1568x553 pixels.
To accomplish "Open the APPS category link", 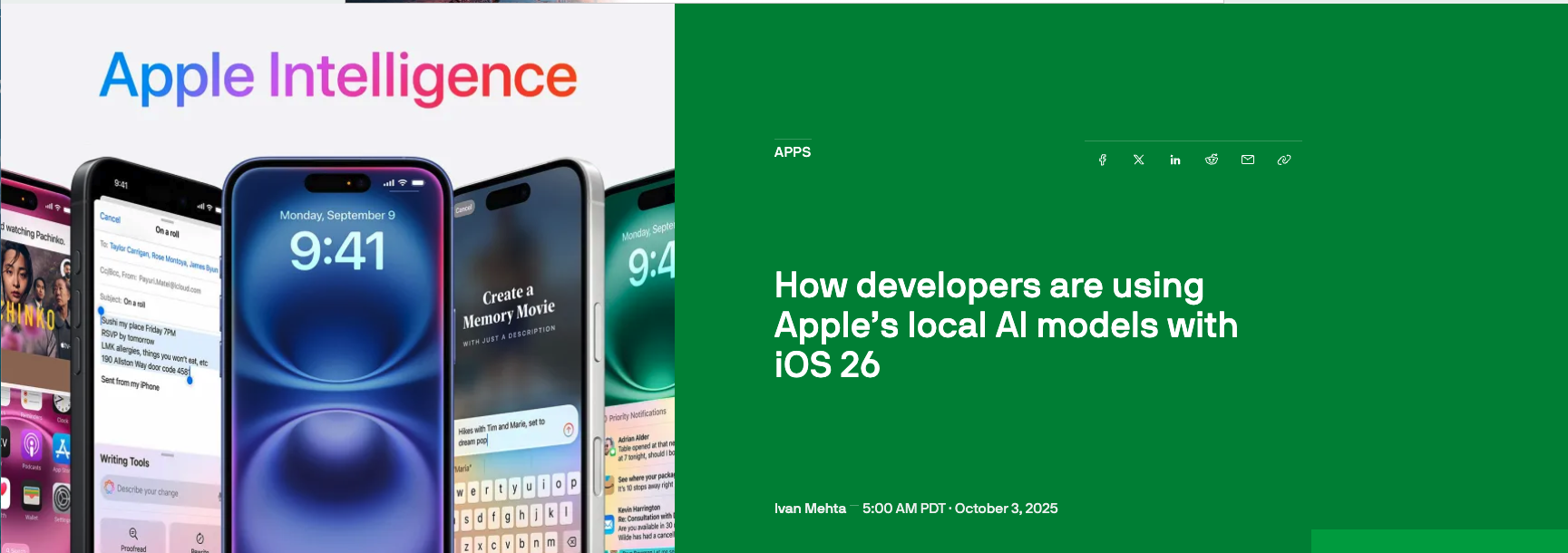I will point(793,152).
